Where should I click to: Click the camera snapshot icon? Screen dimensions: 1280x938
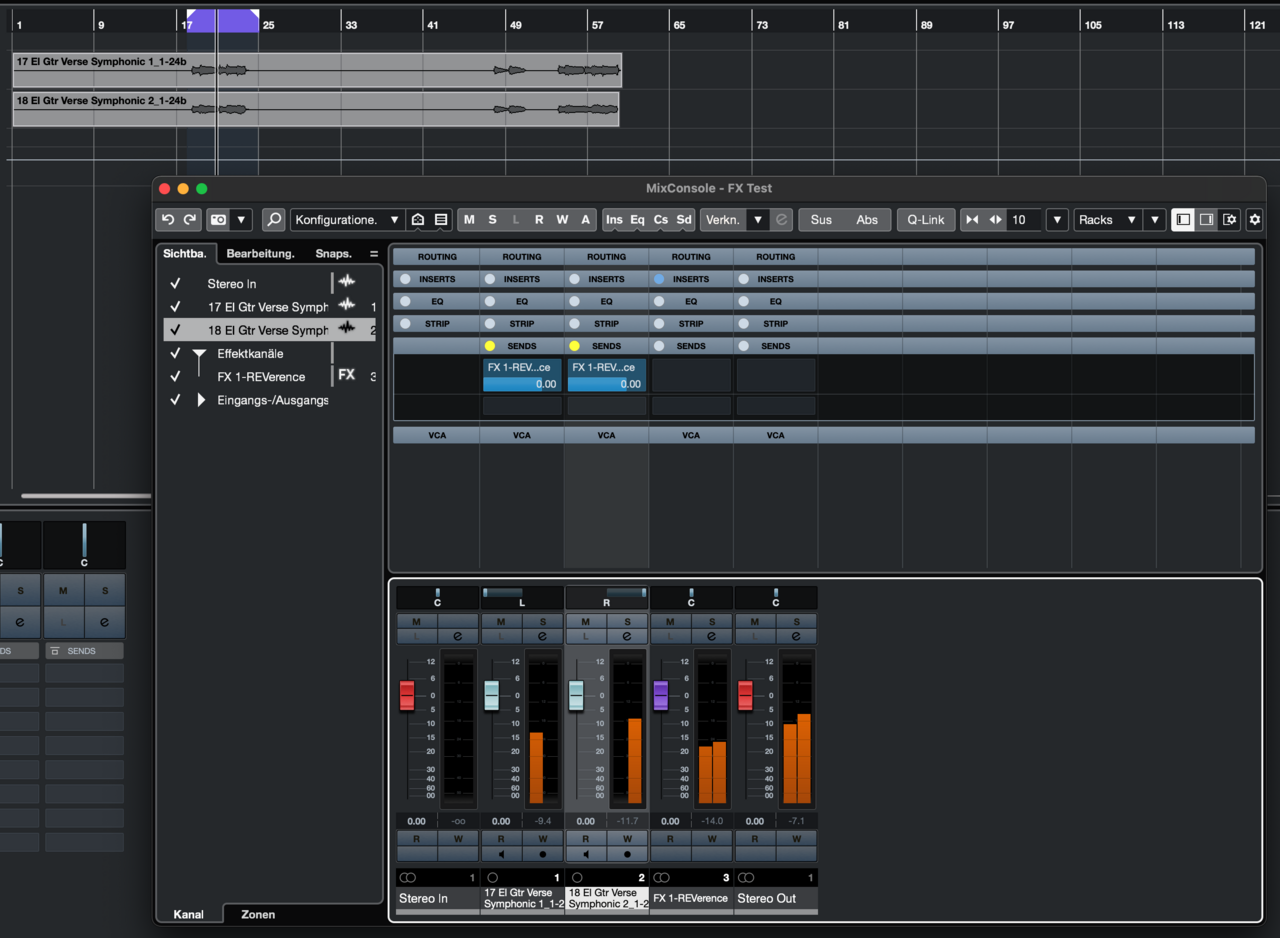(218, 220)
